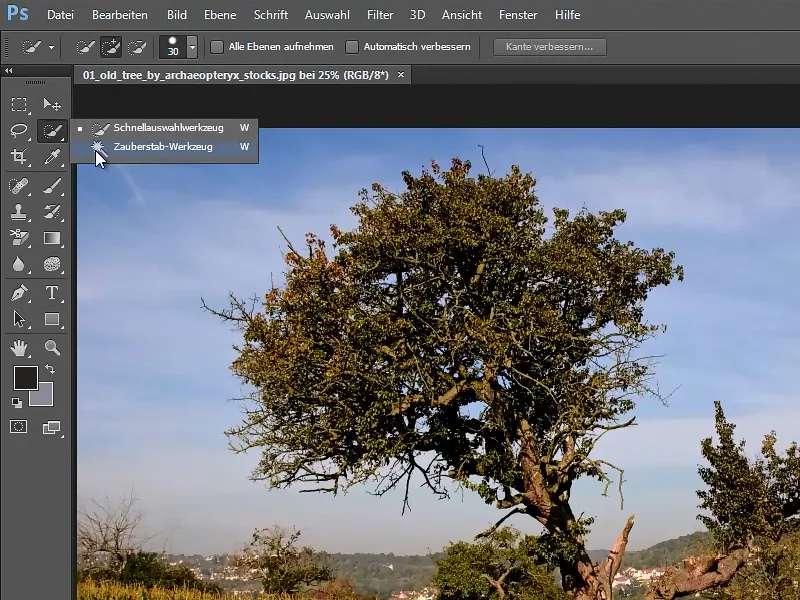Screen dimensions: 800x600
Task: Open the foreground color swatch
Action: pos(26,378)
